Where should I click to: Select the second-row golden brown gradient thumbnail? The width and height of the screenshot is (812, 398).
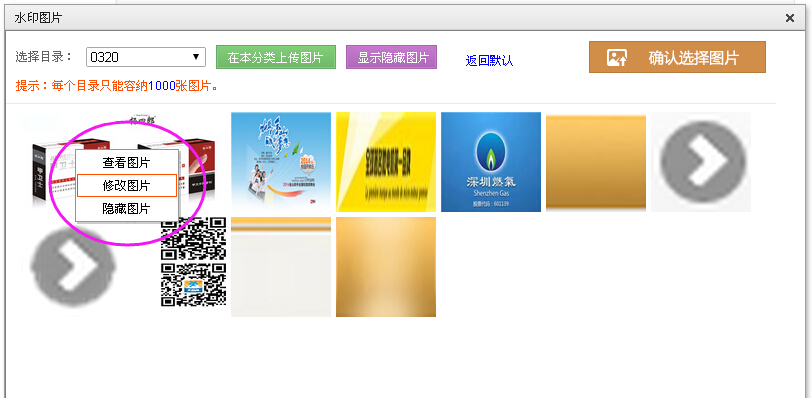tap(386, 267)
